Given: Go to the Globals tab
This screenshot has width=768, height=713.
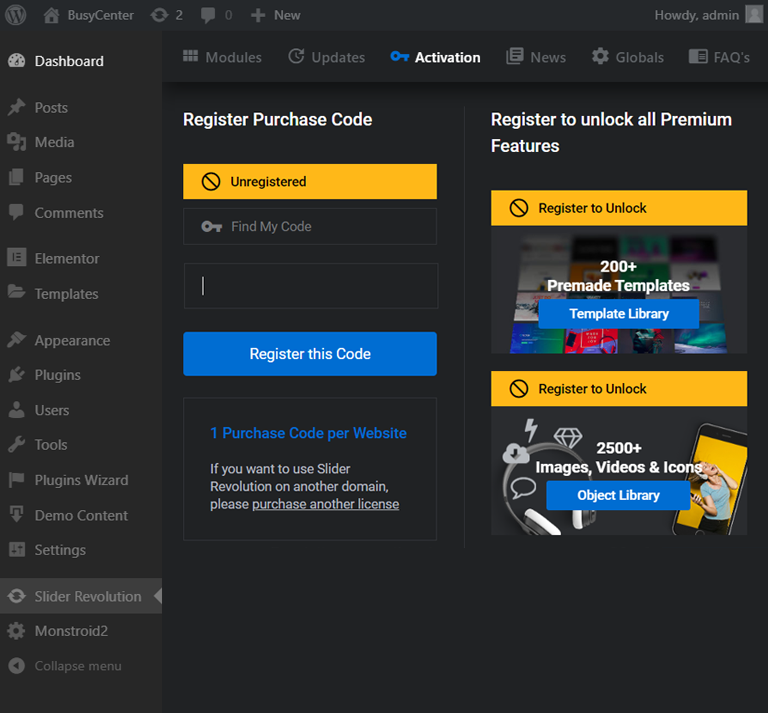Looking at the screenshot, I should 628,57.
